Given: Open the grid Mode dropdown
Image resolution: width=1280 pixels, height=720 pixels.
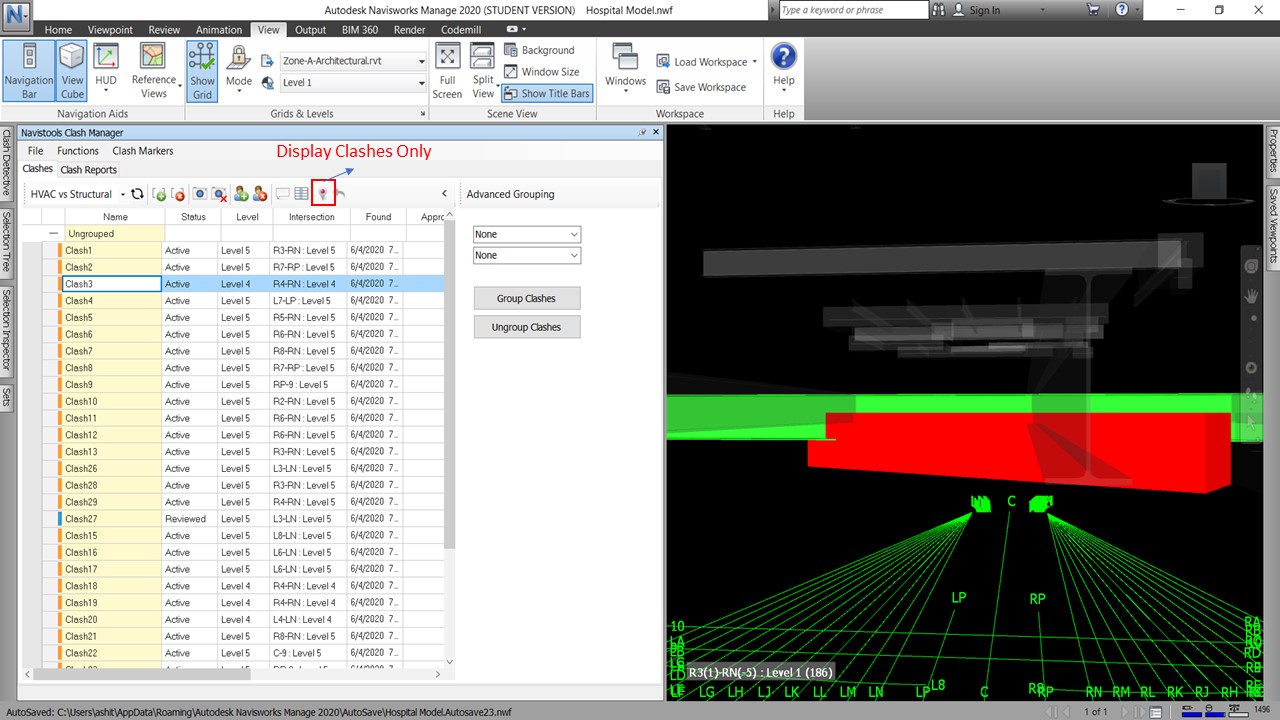Looking at the screenshot, I should click(x=239, y=71).
